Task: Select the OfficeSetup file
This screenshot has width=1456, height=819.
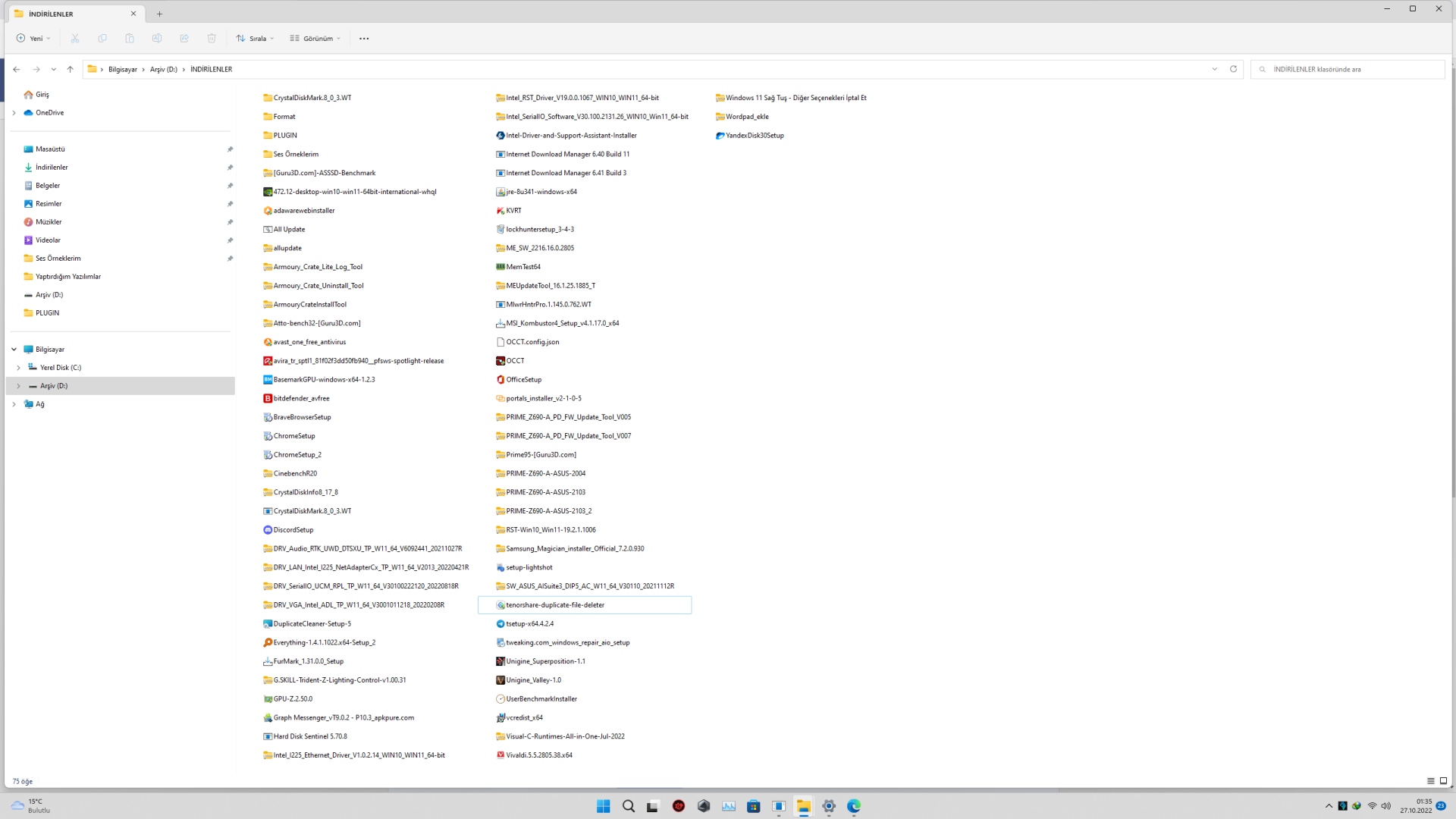Action: coord(523,380)
